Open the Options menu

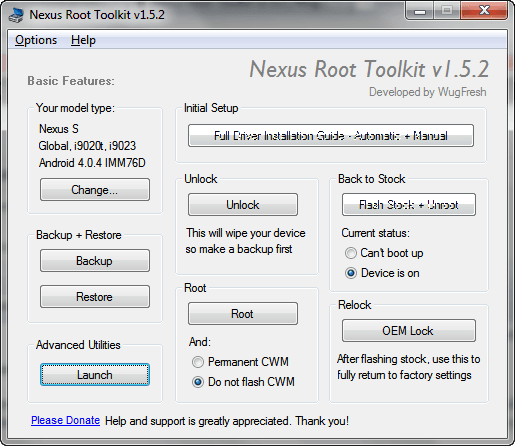pos(36,40)
